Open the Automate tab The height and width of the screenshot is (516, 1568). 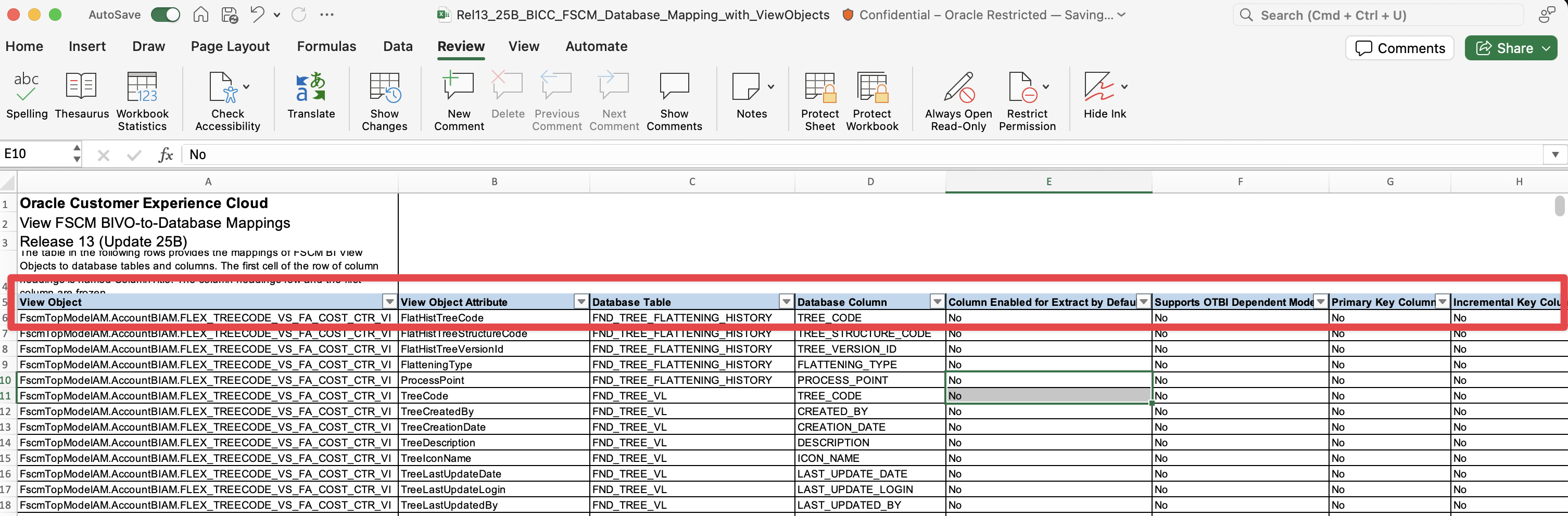[x=596, y=46]
